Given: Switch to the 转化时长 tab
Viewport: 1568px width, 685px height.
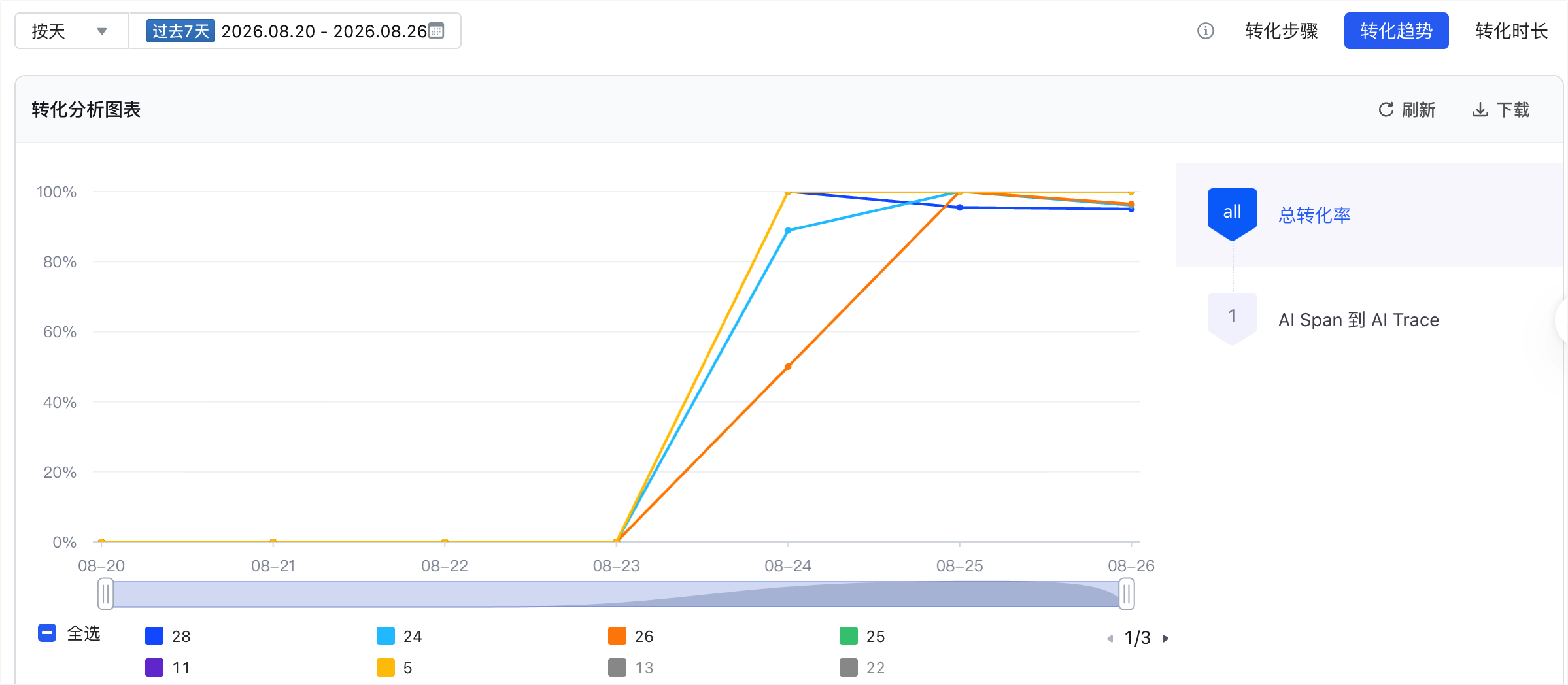Looking at the screenshot, I should coord(1511,31).
